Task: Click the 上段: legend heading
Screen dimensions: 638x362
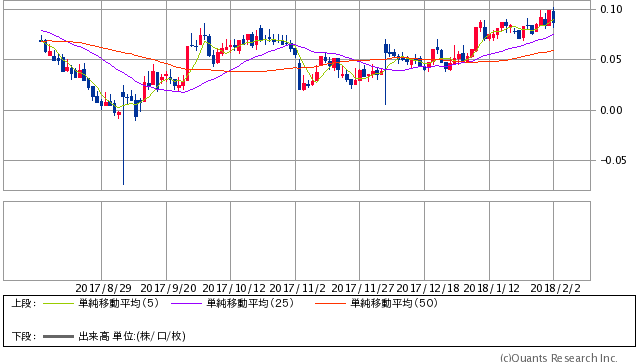Action: tap(24, 303)
